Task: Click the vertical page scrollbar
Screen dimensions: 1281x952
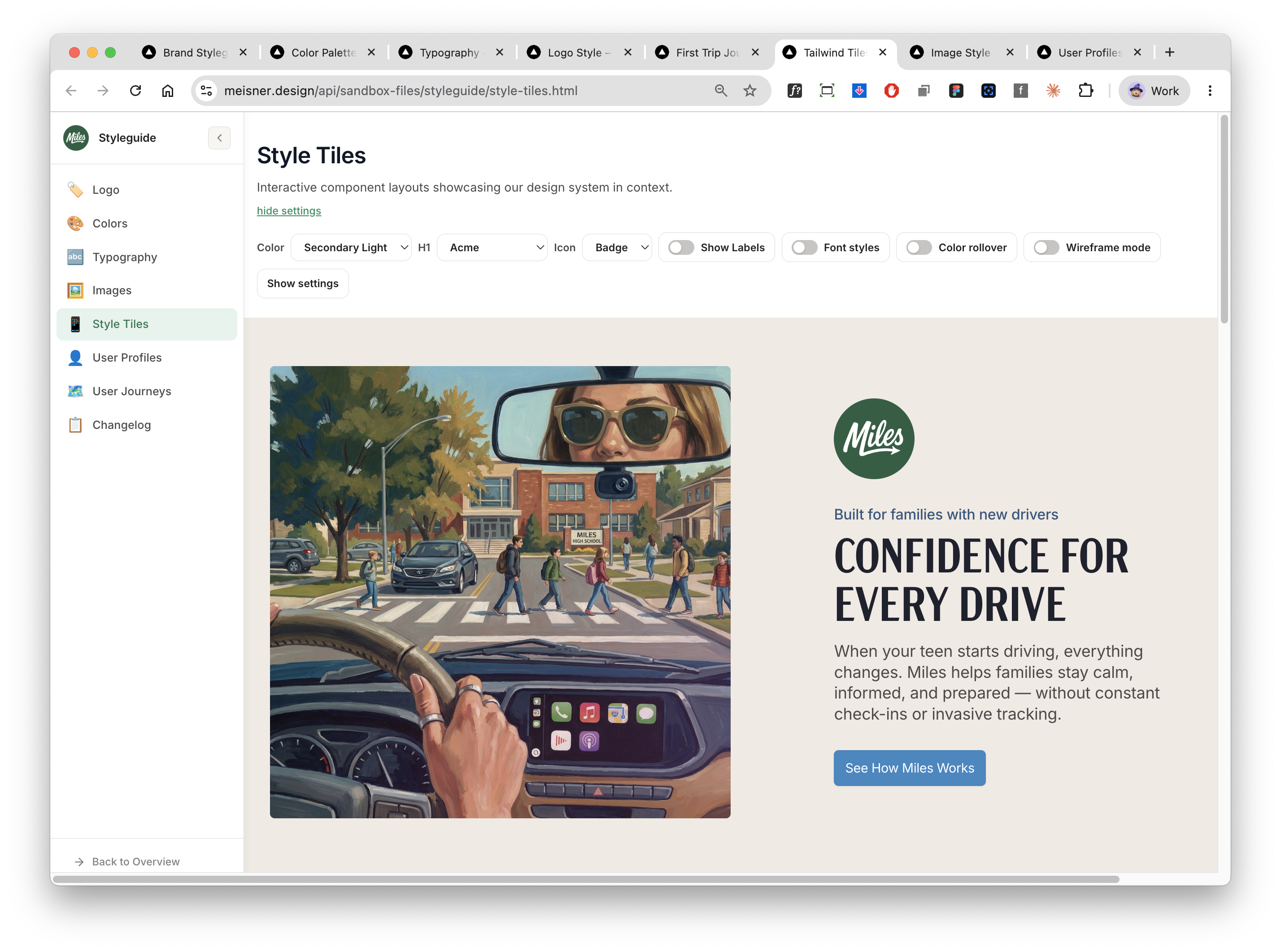Action: (1224, 219)
